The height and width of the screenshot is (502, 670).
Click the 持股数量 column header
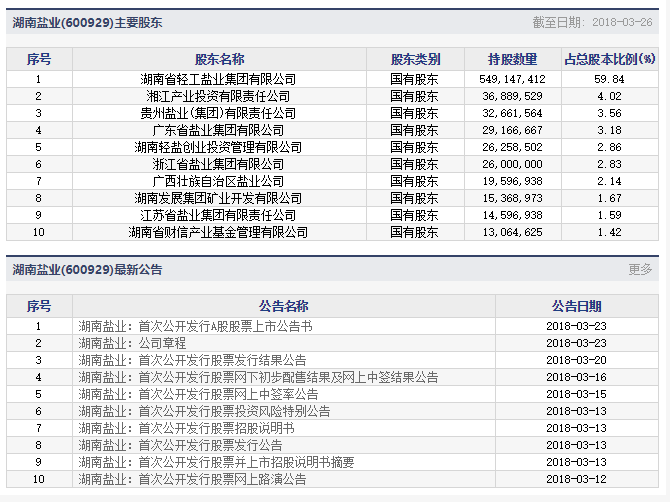(x=512, y=59)
